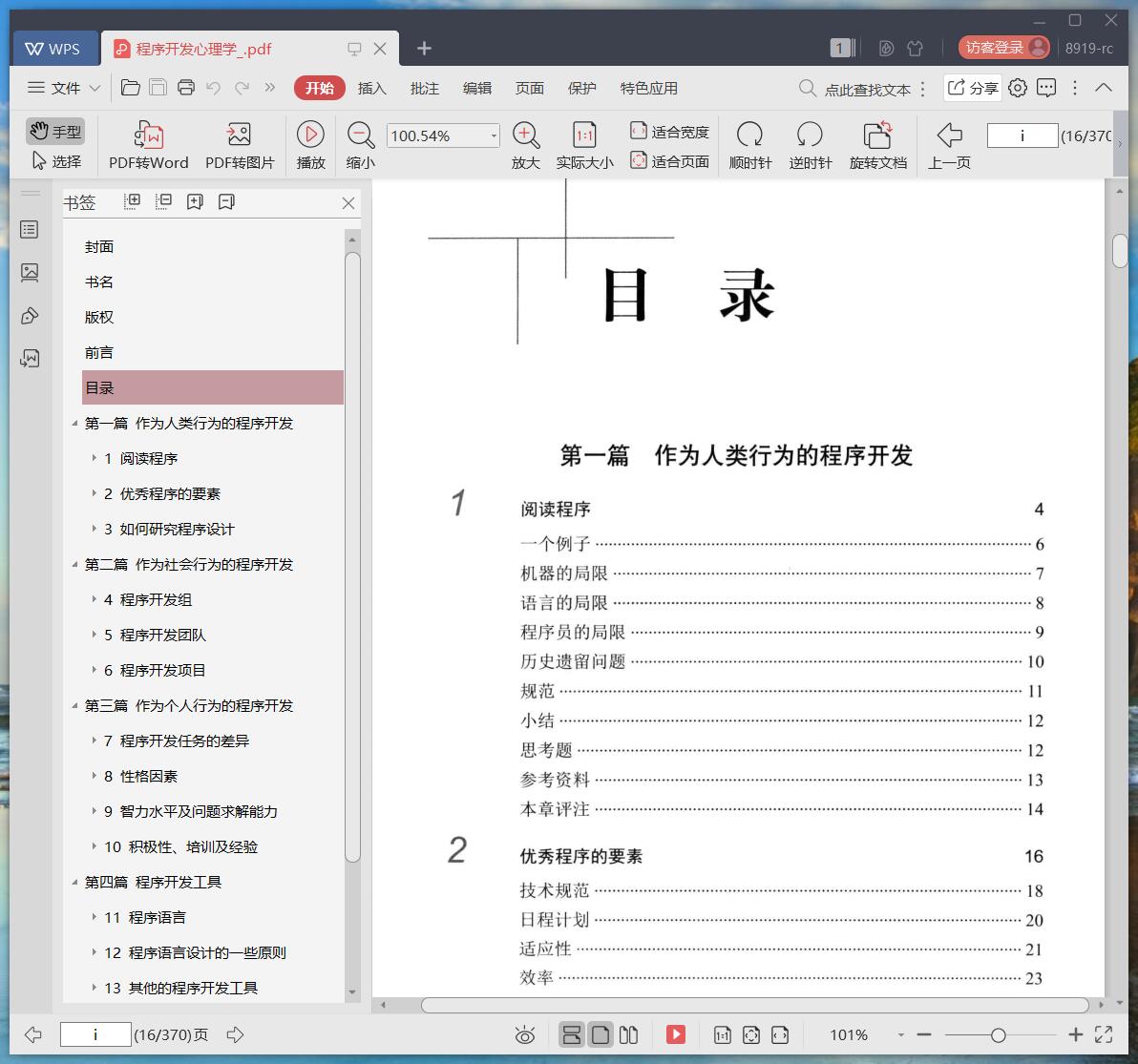Click the zoom out magnifier icon
This screenshot has height=1064, width=1138.
(x=361, y=136)
